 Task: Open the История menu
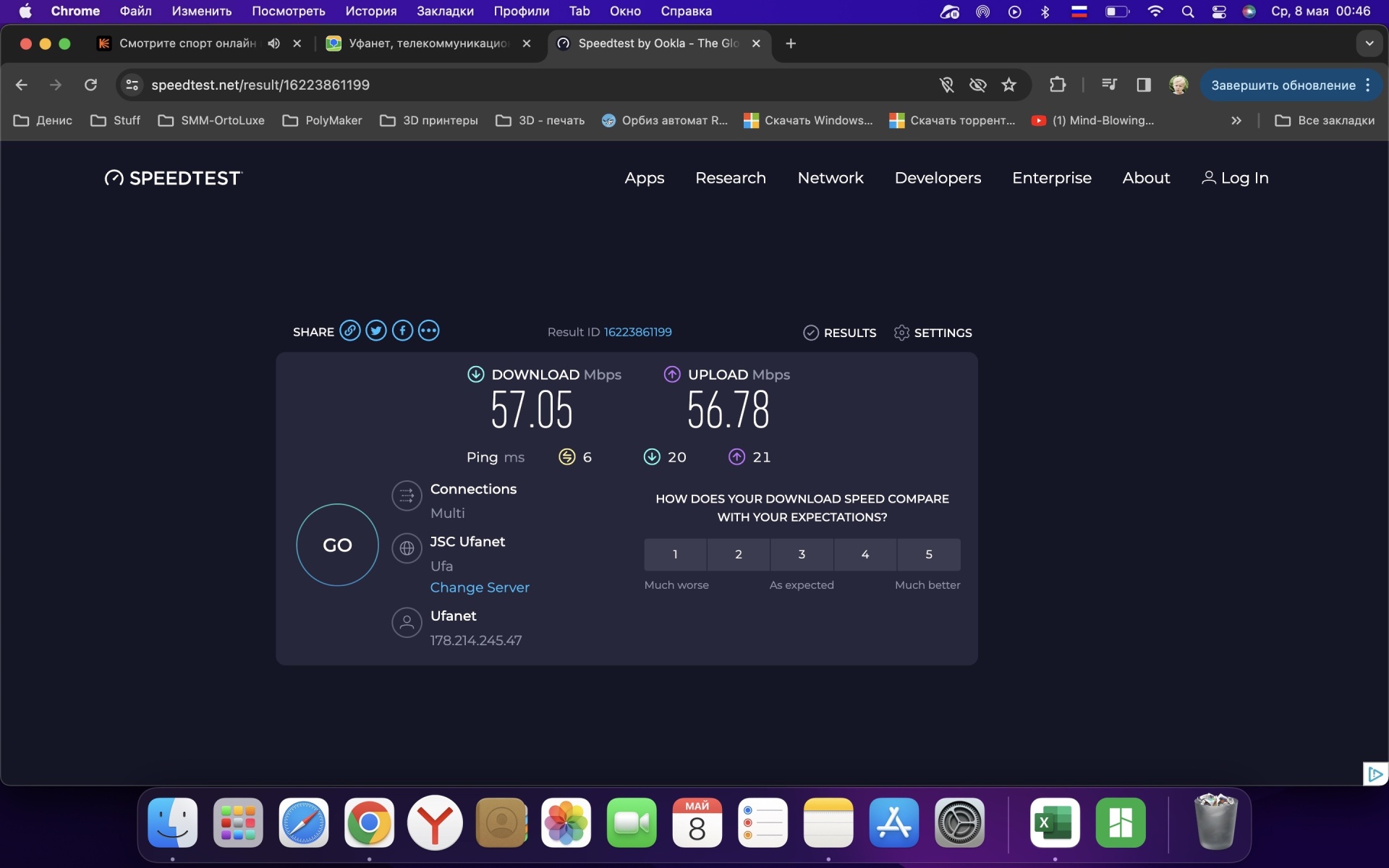(x=371, y=12)
